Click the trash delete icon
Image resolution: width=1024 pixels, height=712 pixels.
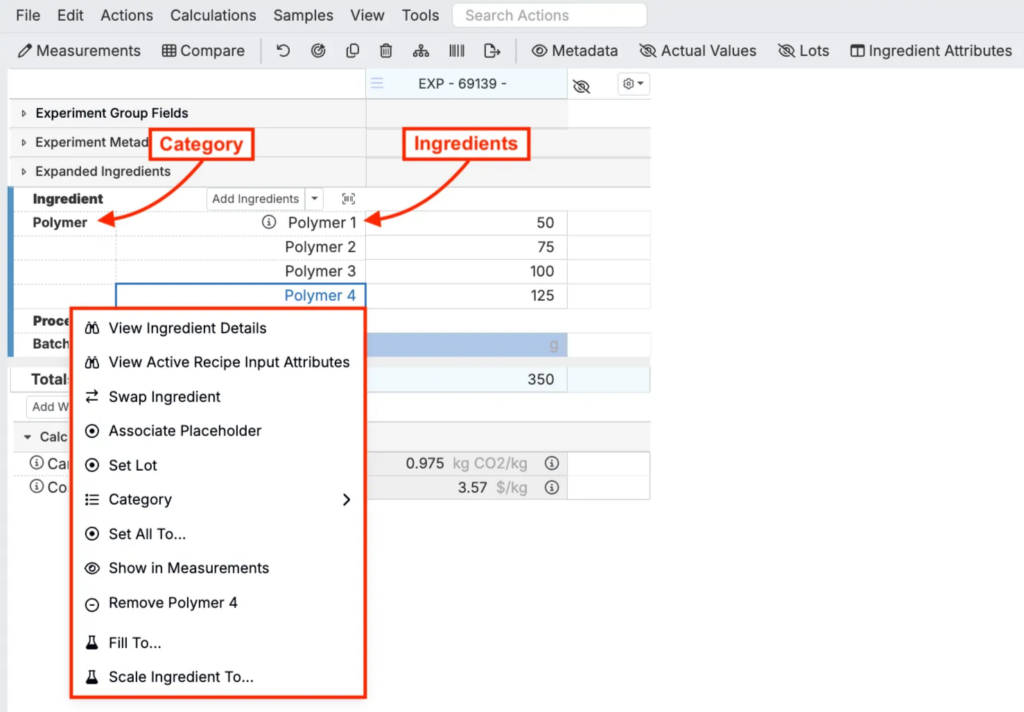[386, 51]
